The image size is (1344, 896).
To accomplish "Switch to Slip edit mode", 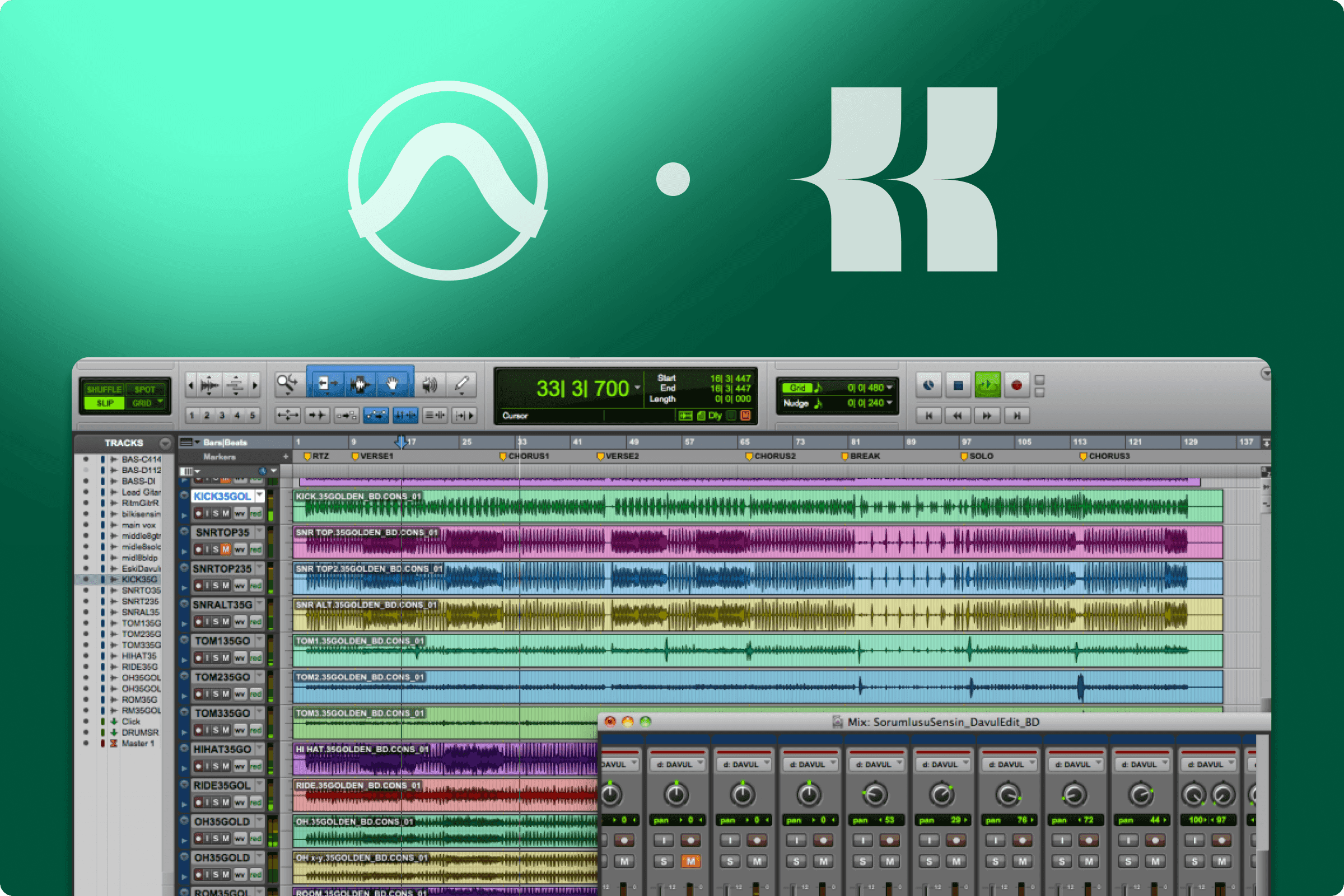I will pos(105,403).
